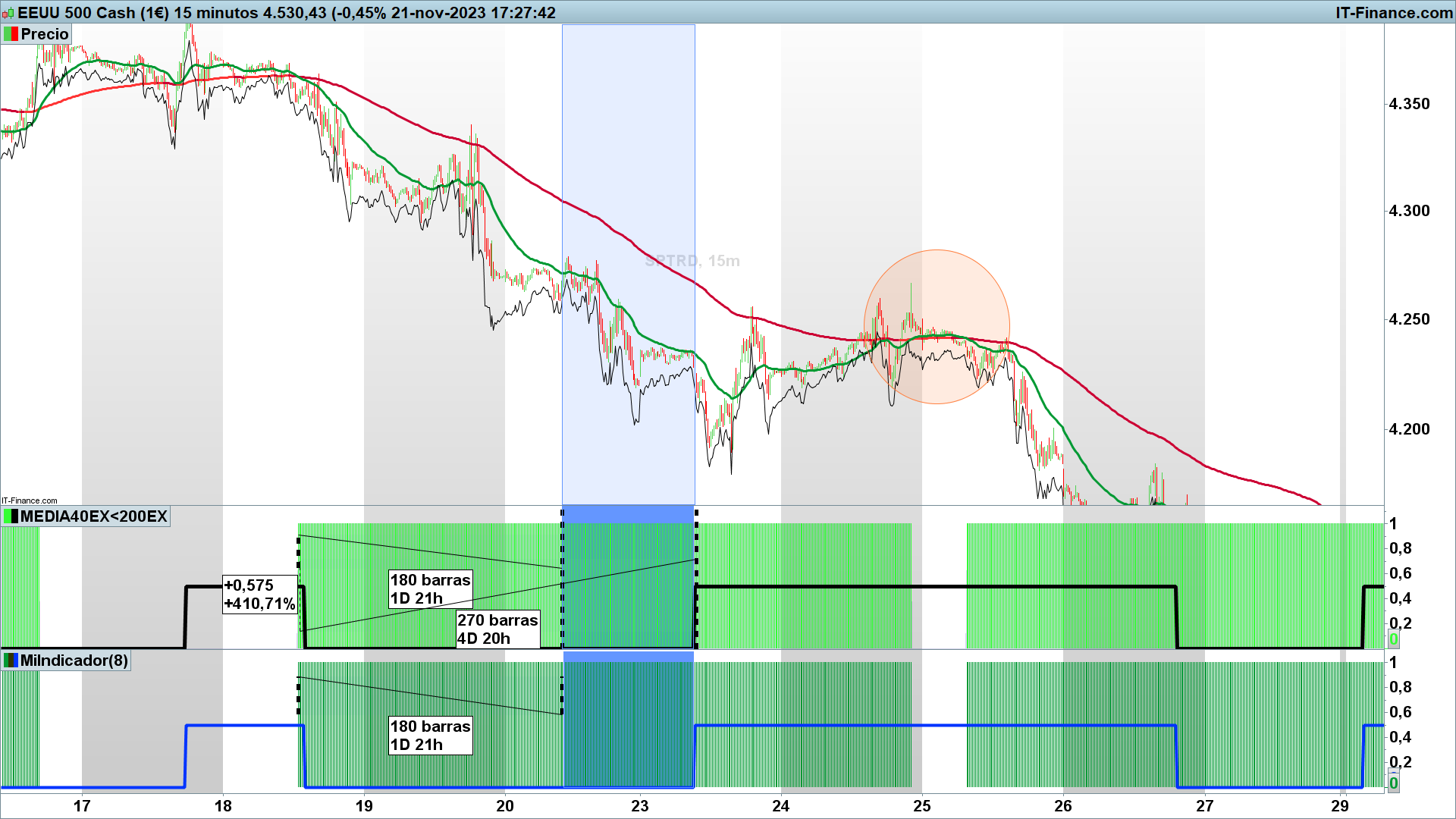Screen dimensions: 1456x819
Task: Open the Precio panel label
Action: [x=44, y=34]
